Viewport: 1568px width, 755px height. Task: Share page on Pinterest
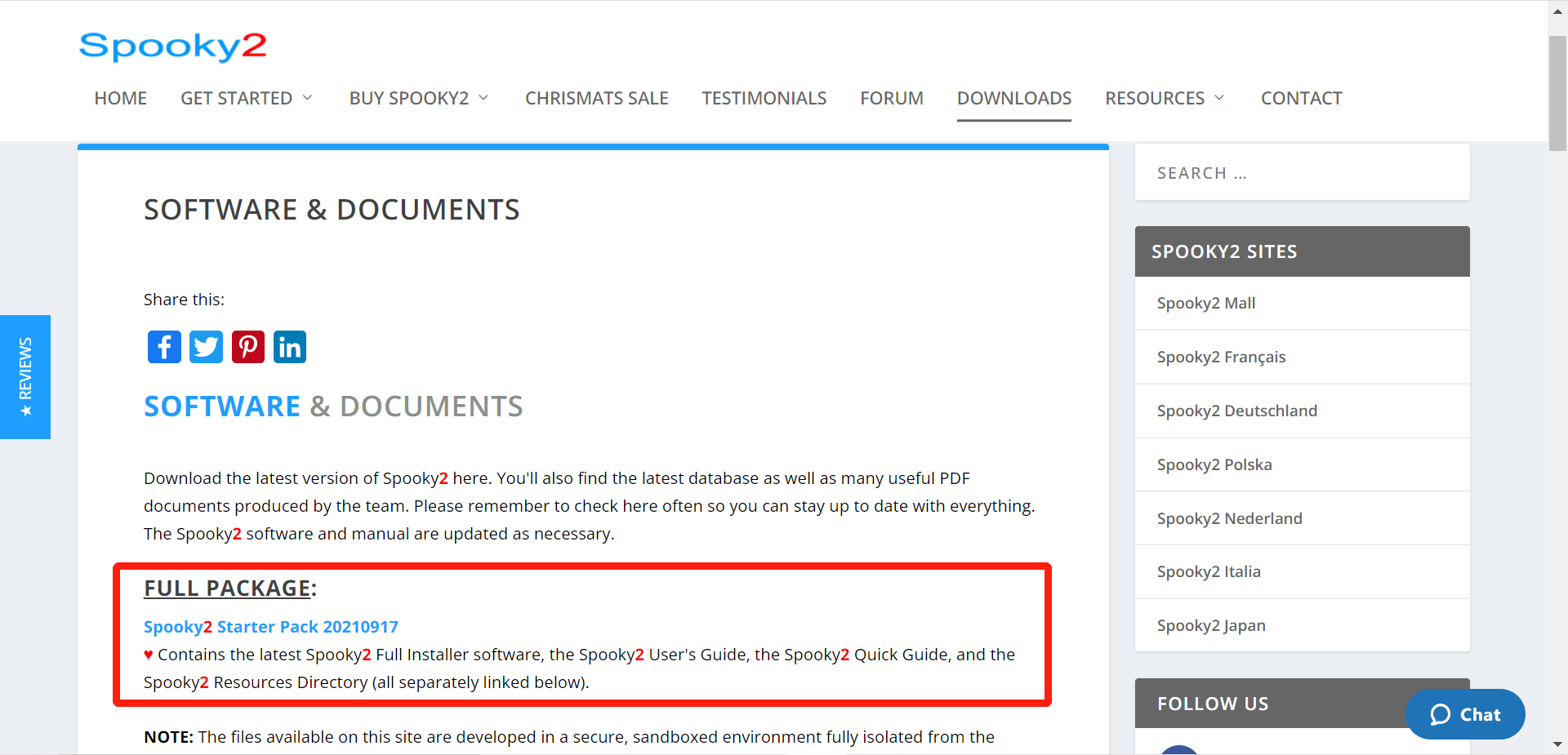point(247,347)
